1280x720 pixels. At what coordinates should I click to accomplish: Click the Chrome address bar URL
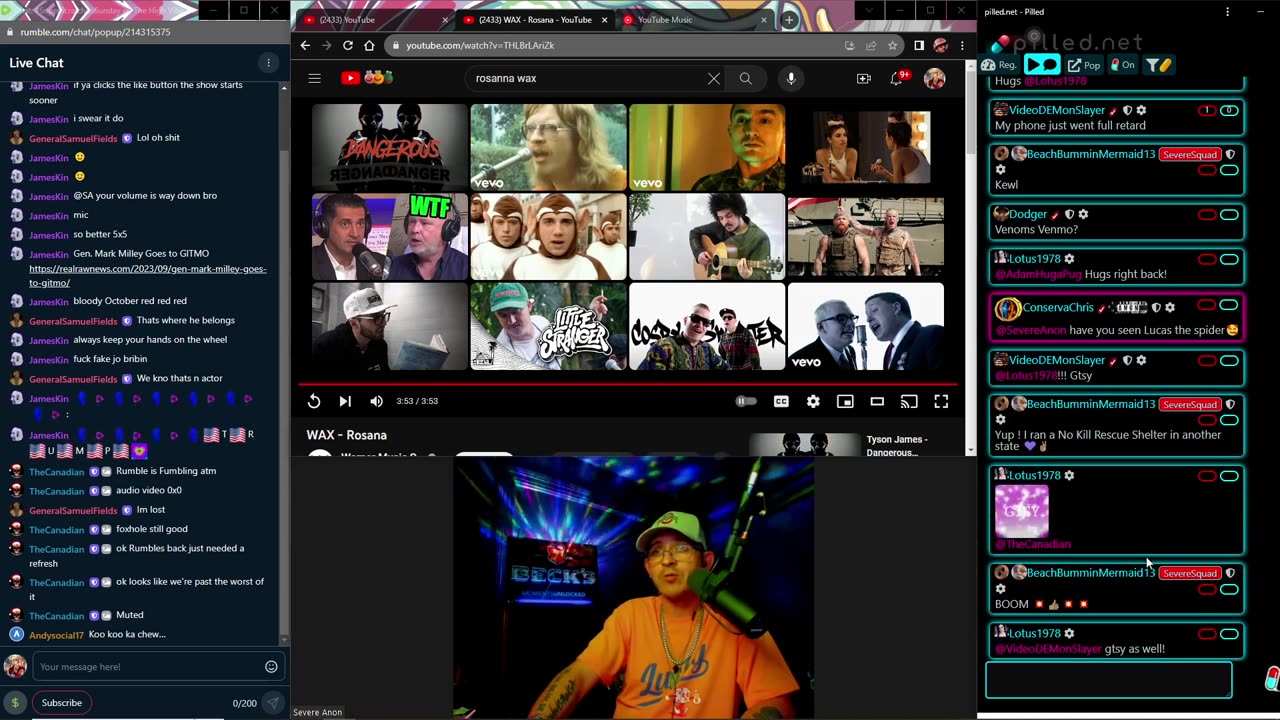480,45
